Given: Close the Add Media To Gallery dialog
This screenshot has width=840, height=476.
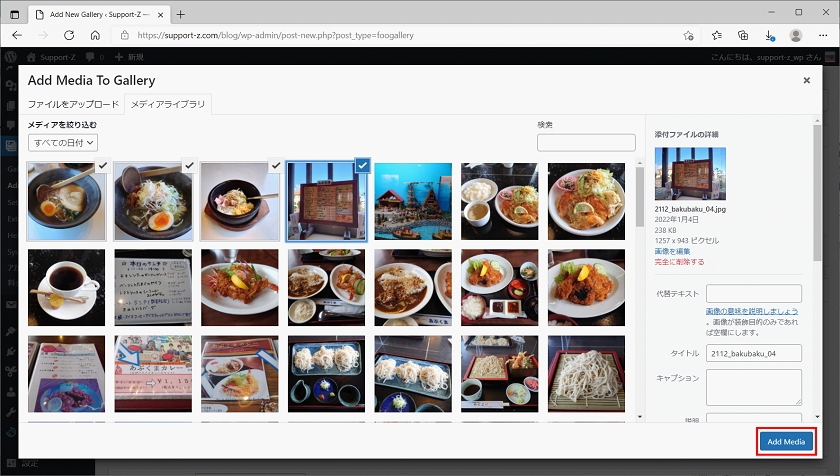Looking at the screenshot, I should click(x=806, y=80).
